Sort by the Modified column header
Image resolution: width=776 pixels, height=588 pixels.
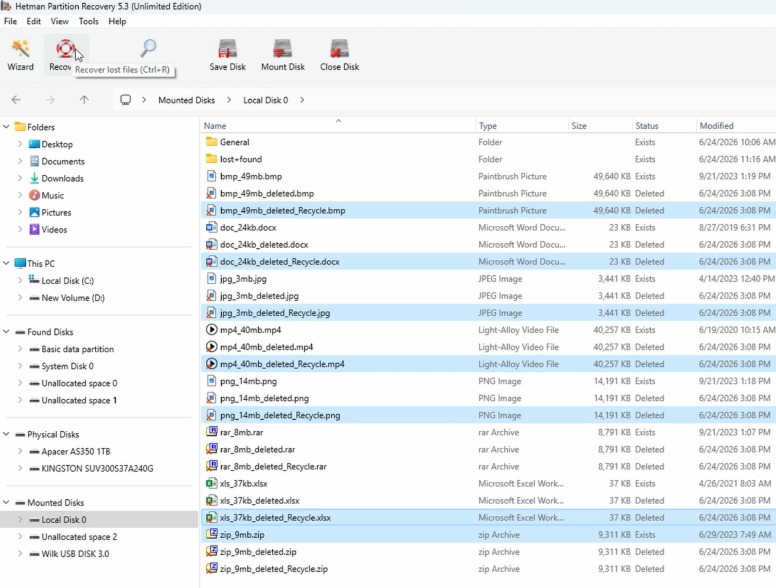(736, 126)
